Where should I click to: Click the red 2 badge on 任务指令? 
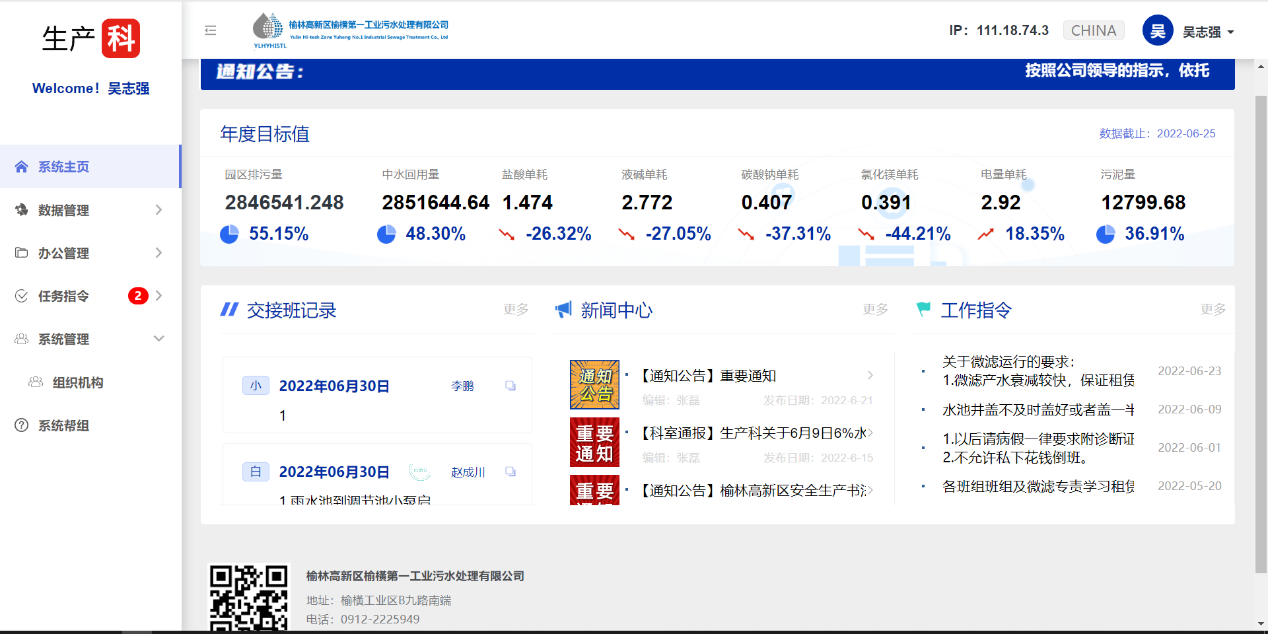point(138,296)
